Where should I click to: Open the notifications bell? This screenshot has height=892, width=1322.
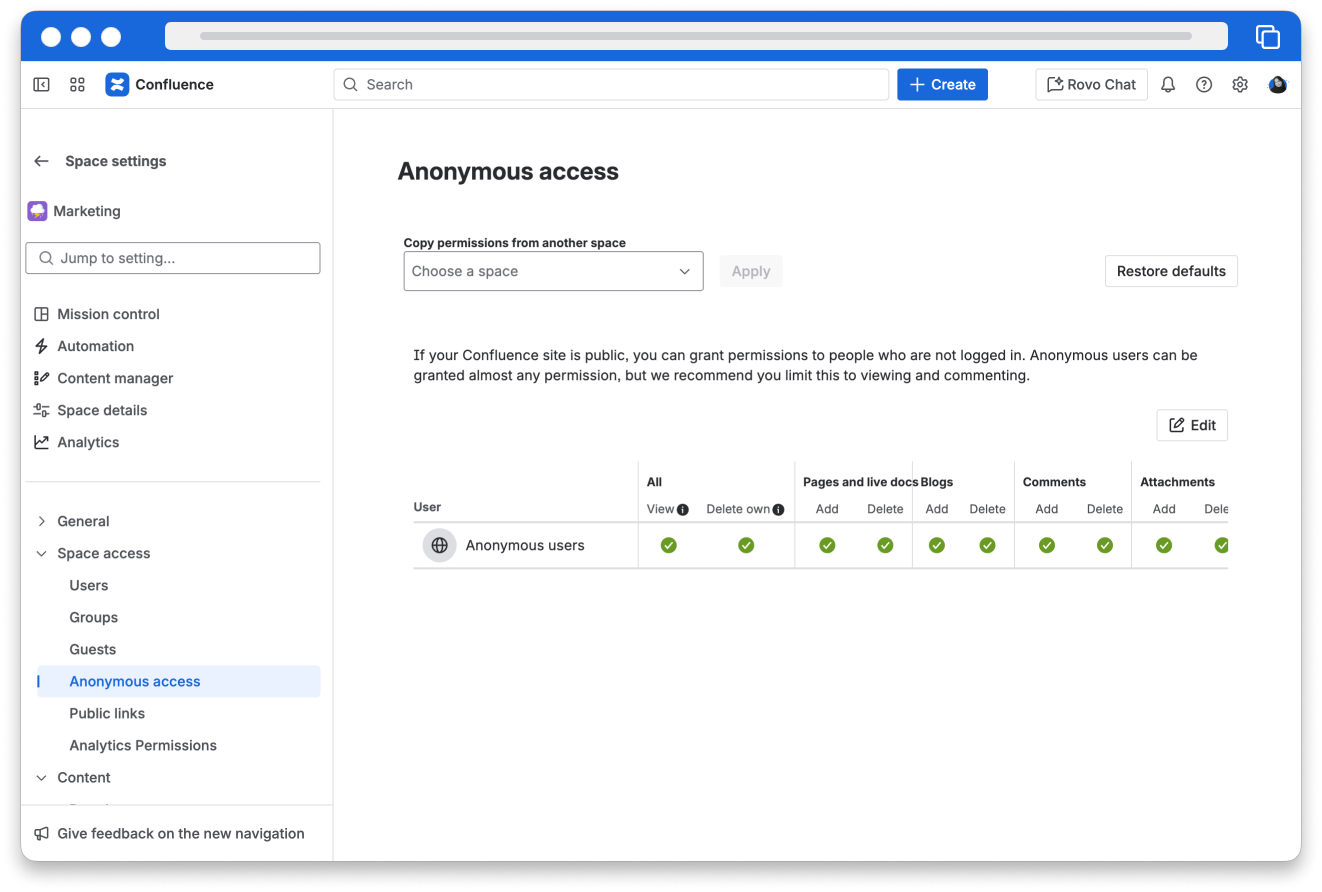(x=1167, y=85)
